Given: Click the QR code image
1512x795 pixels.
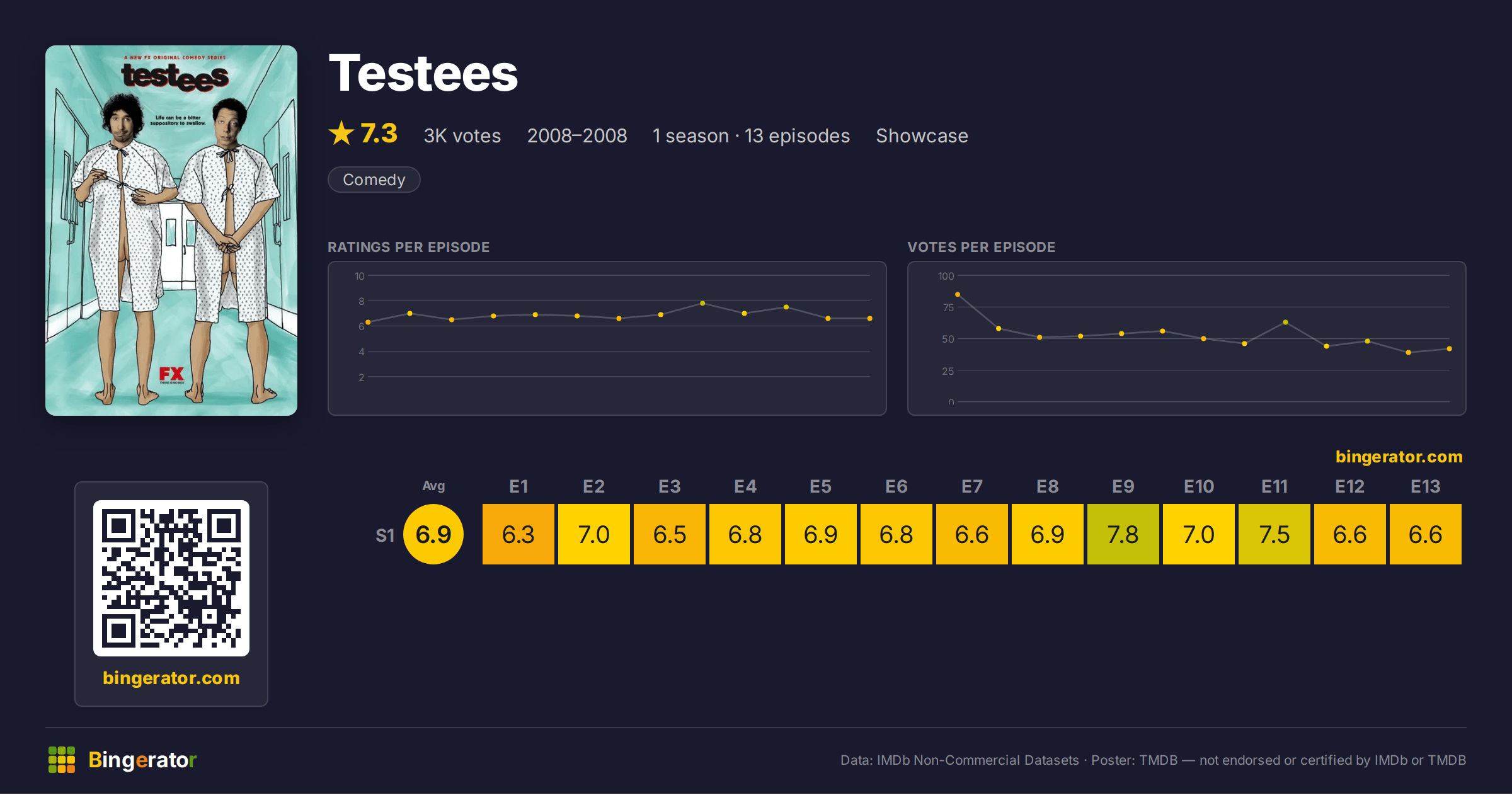Looking at the screenshot, I should [x=171, y=578].
